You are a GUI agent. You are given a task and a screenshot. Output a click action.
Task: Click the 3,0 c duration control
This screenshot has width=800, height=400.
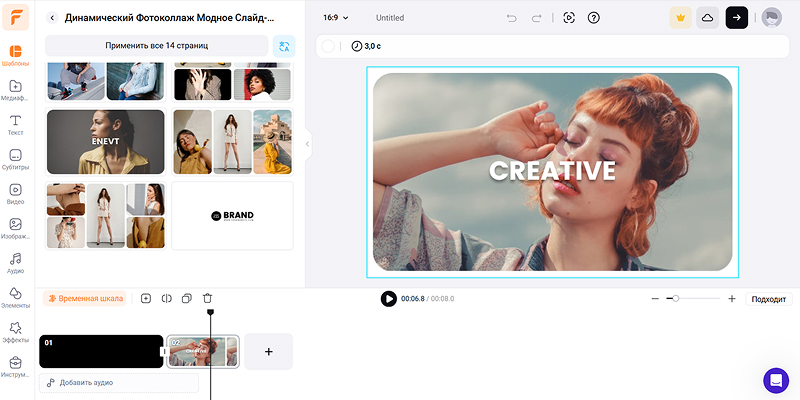click(366, 46)
